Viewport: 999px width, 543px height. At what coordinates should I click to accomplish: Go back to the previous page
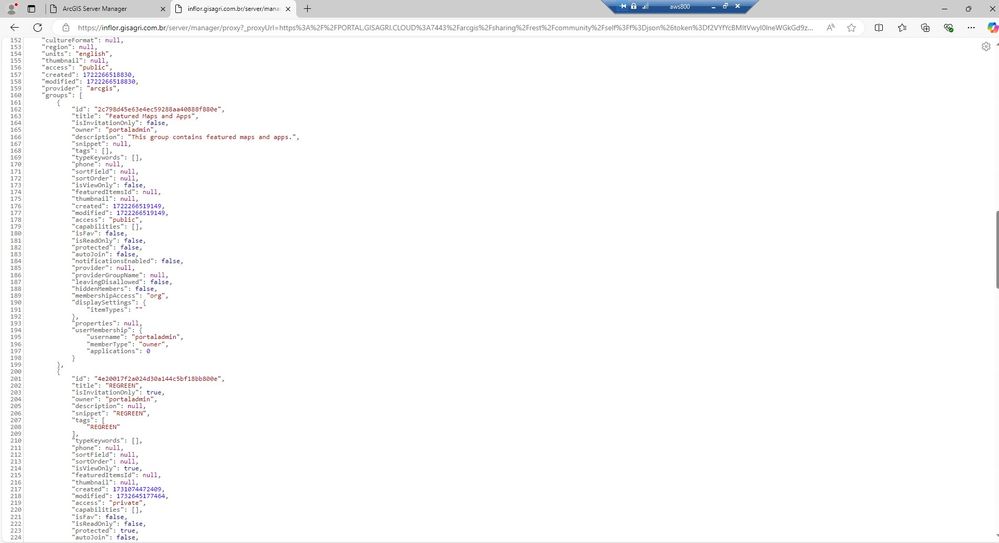point(15,28)
